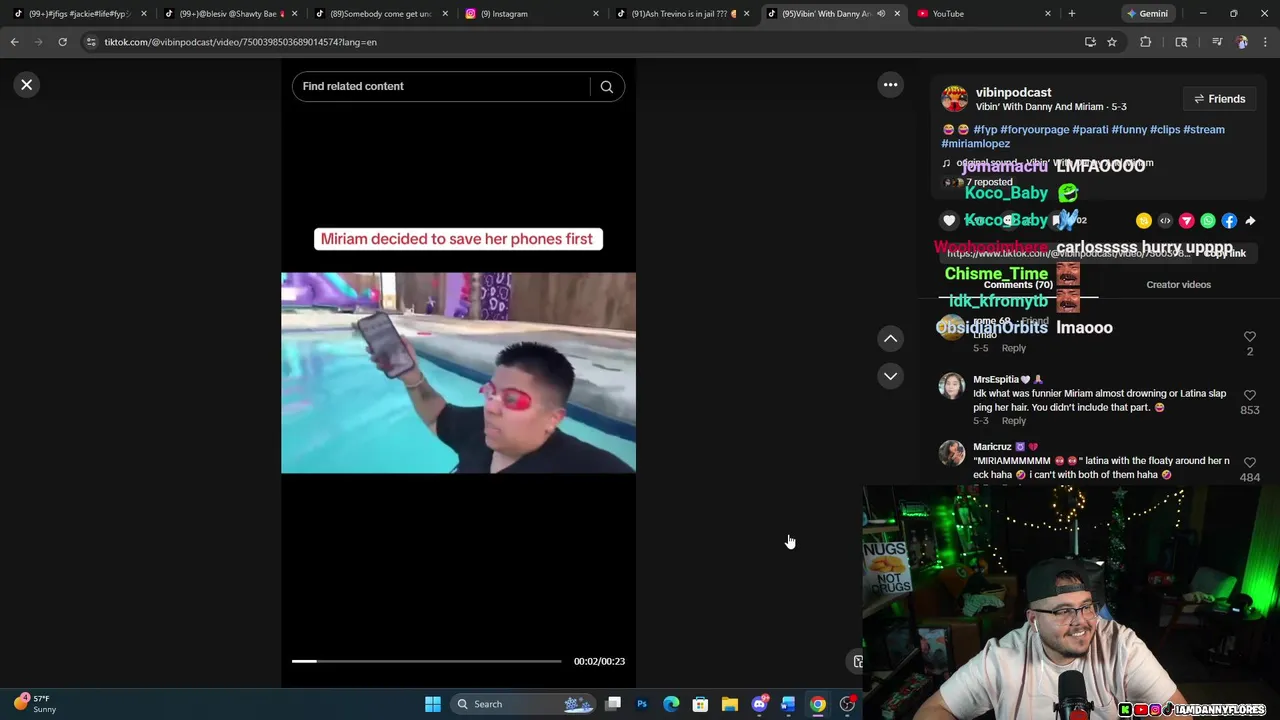Open Discord from the taskbar
Viewport: 1280px width, 720px height.
tap(759, 704)
